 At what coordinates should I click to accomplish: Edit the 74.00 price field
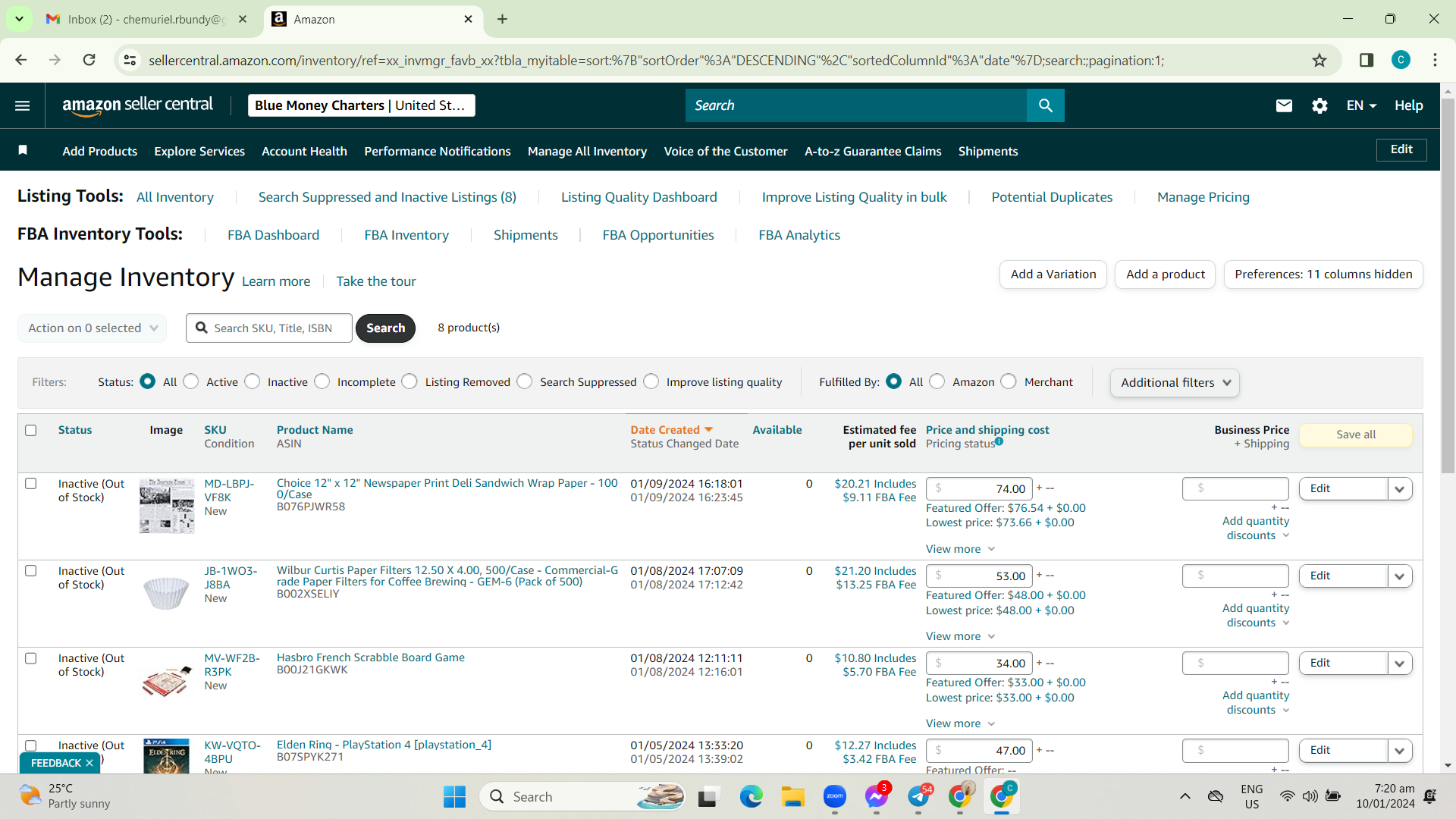[979, 489]
